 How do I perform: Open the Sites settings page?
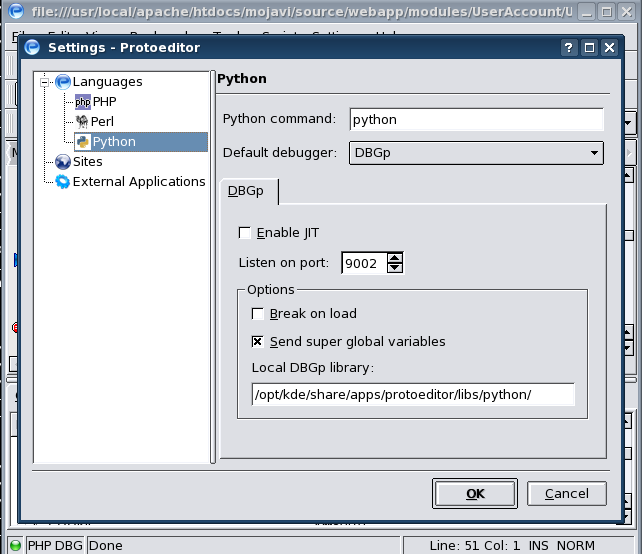[x=88, y=162]
